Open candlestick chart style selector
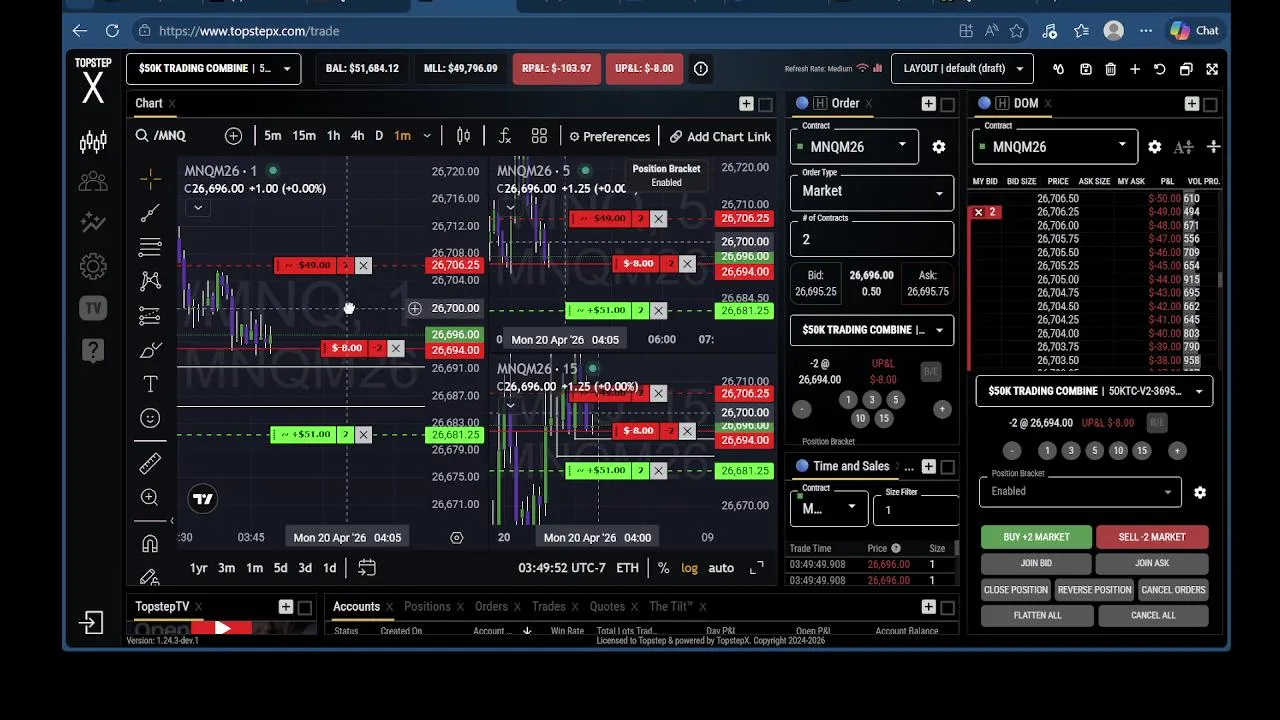 (463, 136)
